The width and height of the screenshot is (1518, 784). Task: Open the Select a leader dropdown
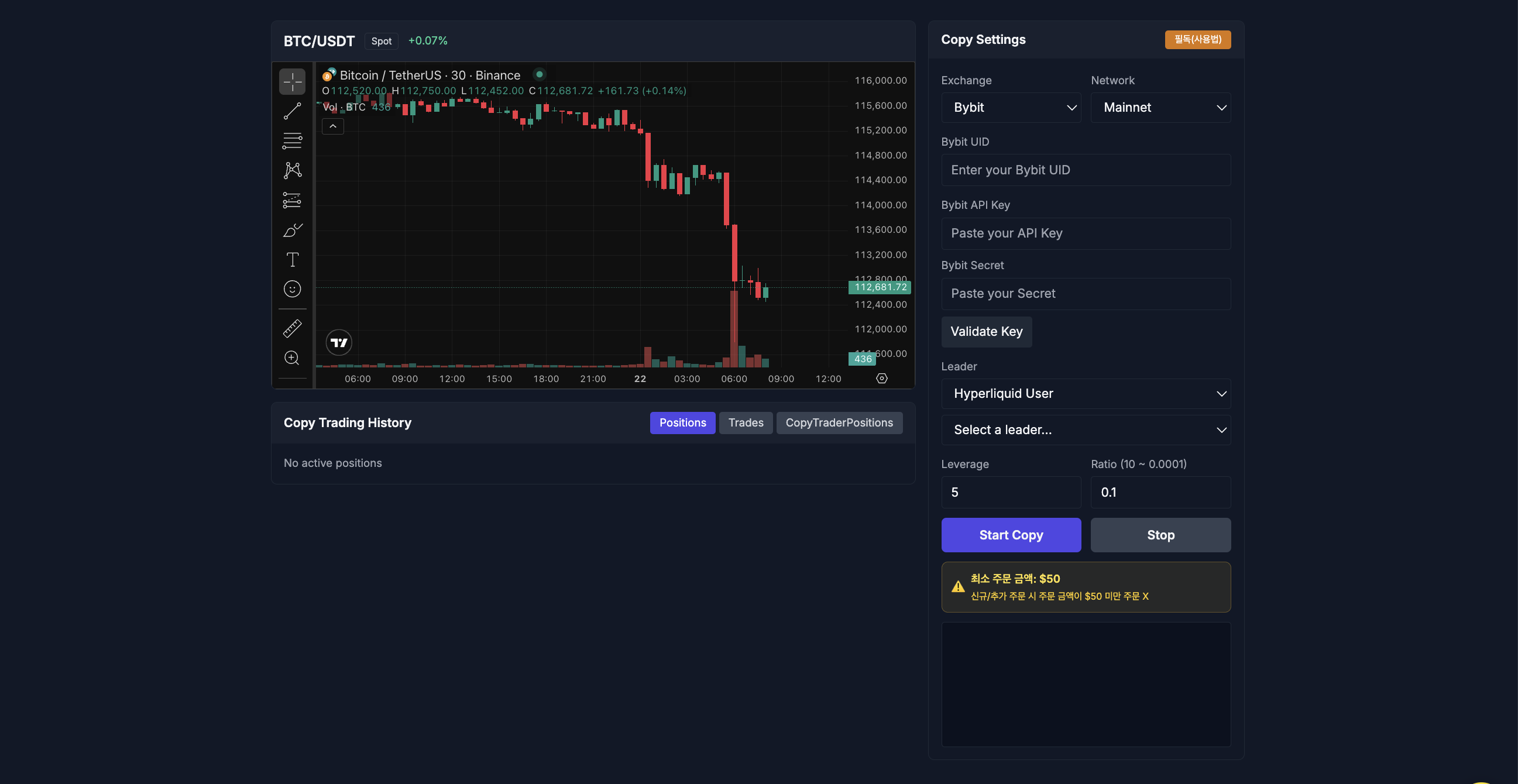[1086, 430]
